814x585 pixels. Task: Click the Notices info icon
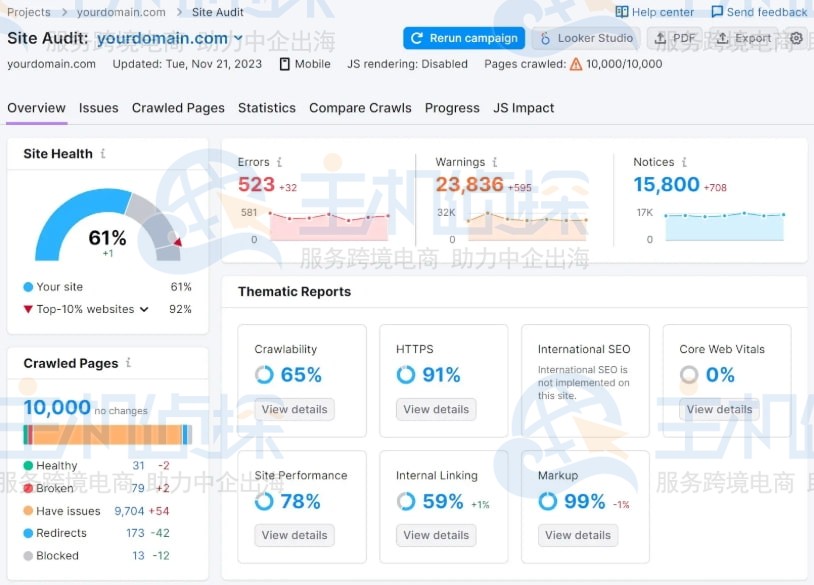point(684,162)
